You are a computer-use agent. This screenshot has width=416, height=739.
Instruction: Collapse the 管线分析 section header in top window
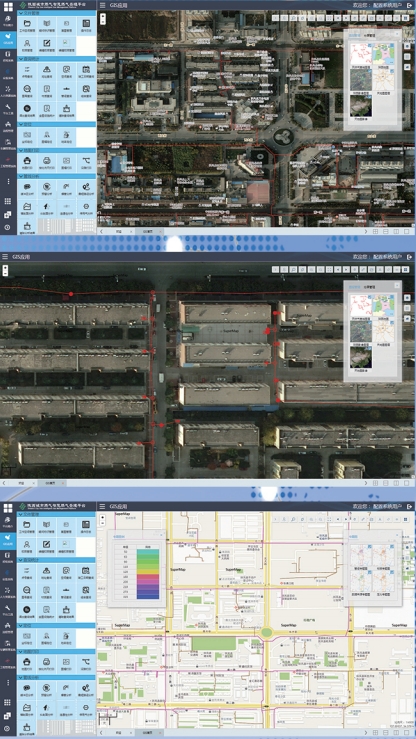pos(57,176)
